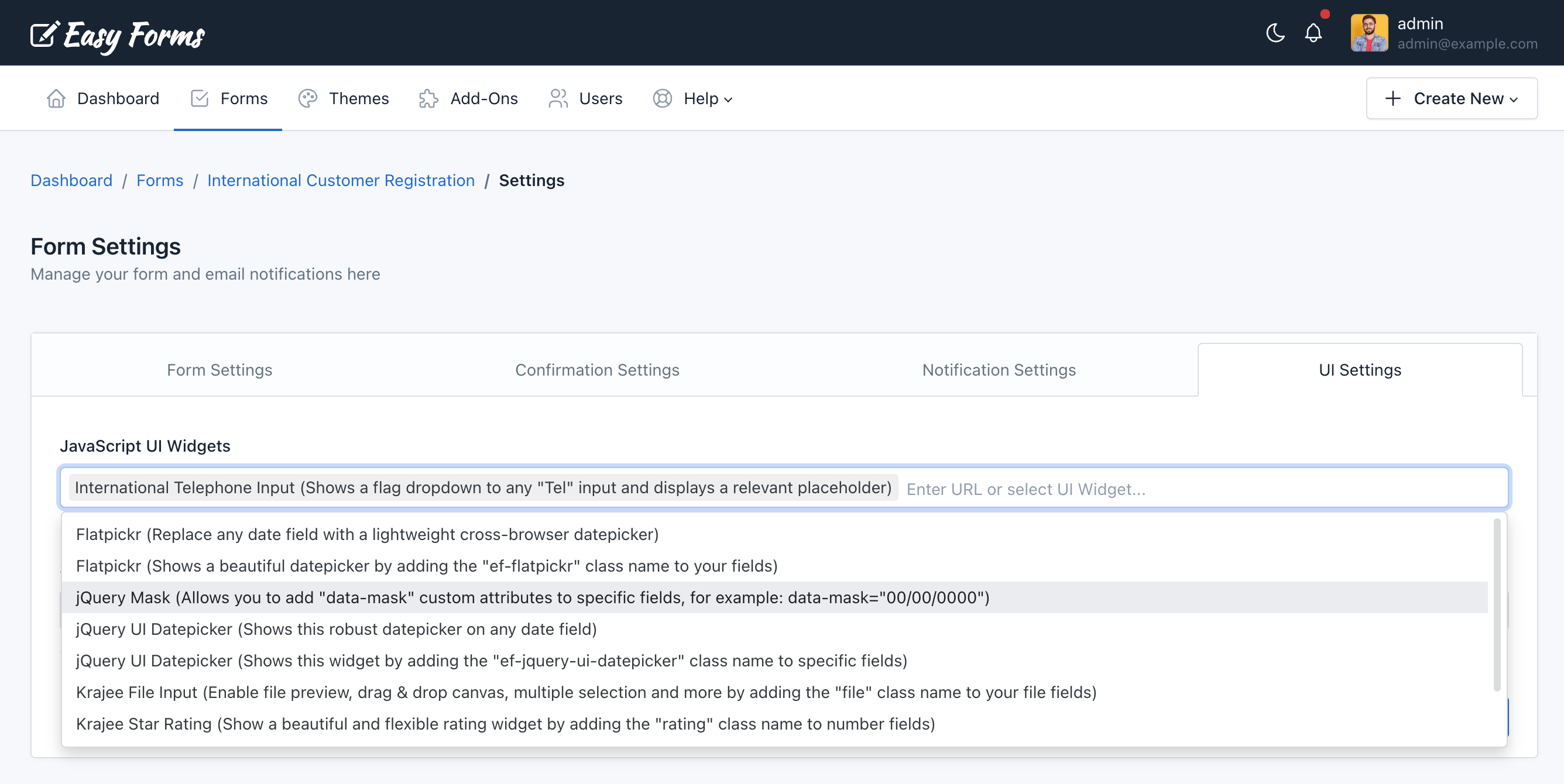Open the notifications bell icon
1564x784 pixels.
coord(1313,33)
